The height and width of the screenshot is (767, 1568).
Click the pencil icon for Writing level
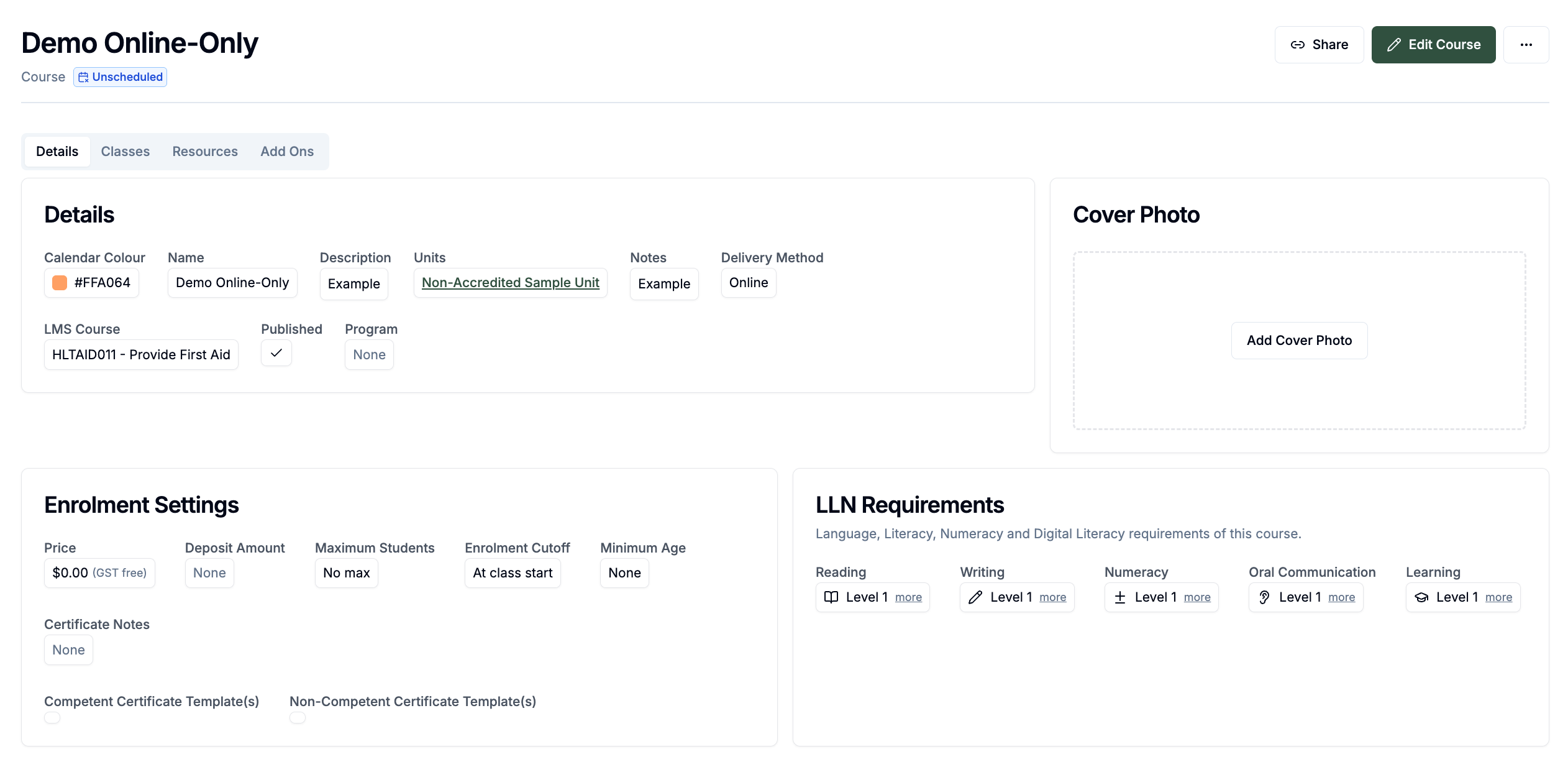[975, 597]
